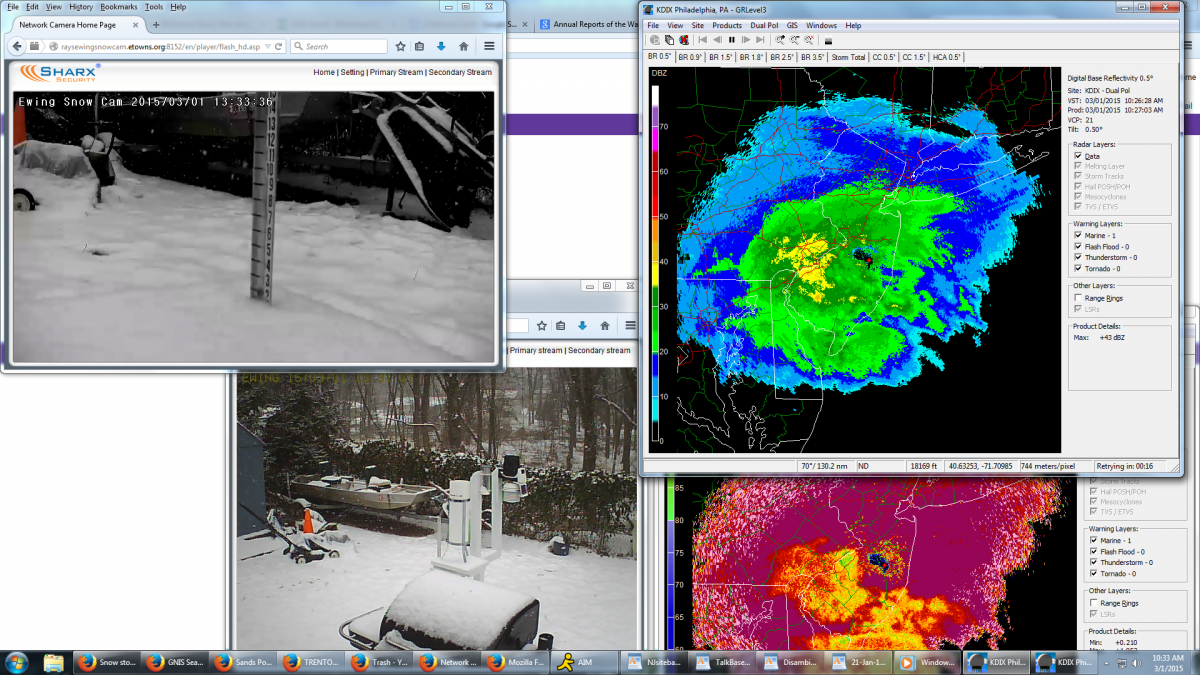Open the Bookmarks menu in Firefox

click(x=119, y=7)
